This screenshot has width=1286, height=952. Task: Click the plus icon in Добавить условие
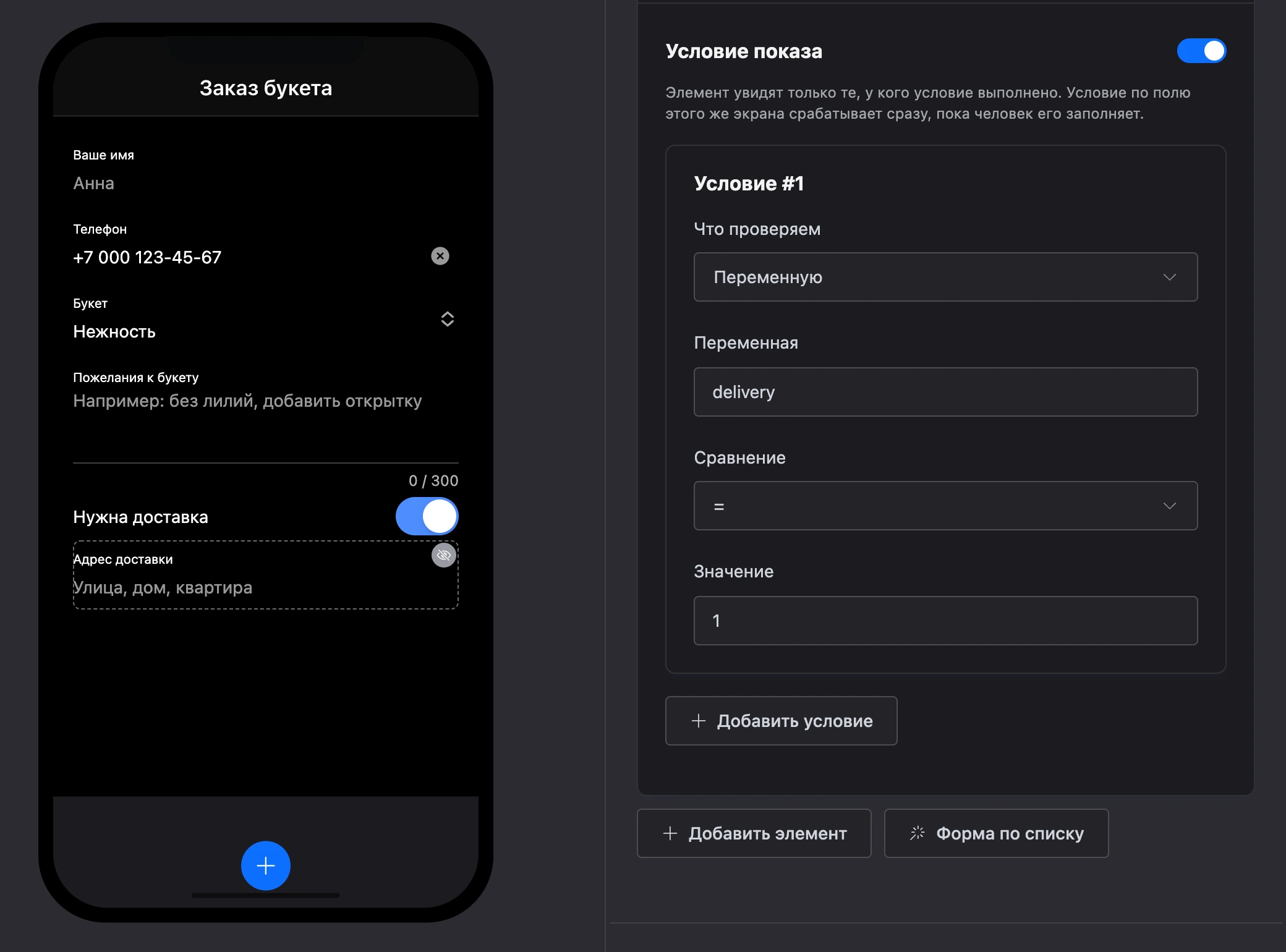[x=699, y=721]
